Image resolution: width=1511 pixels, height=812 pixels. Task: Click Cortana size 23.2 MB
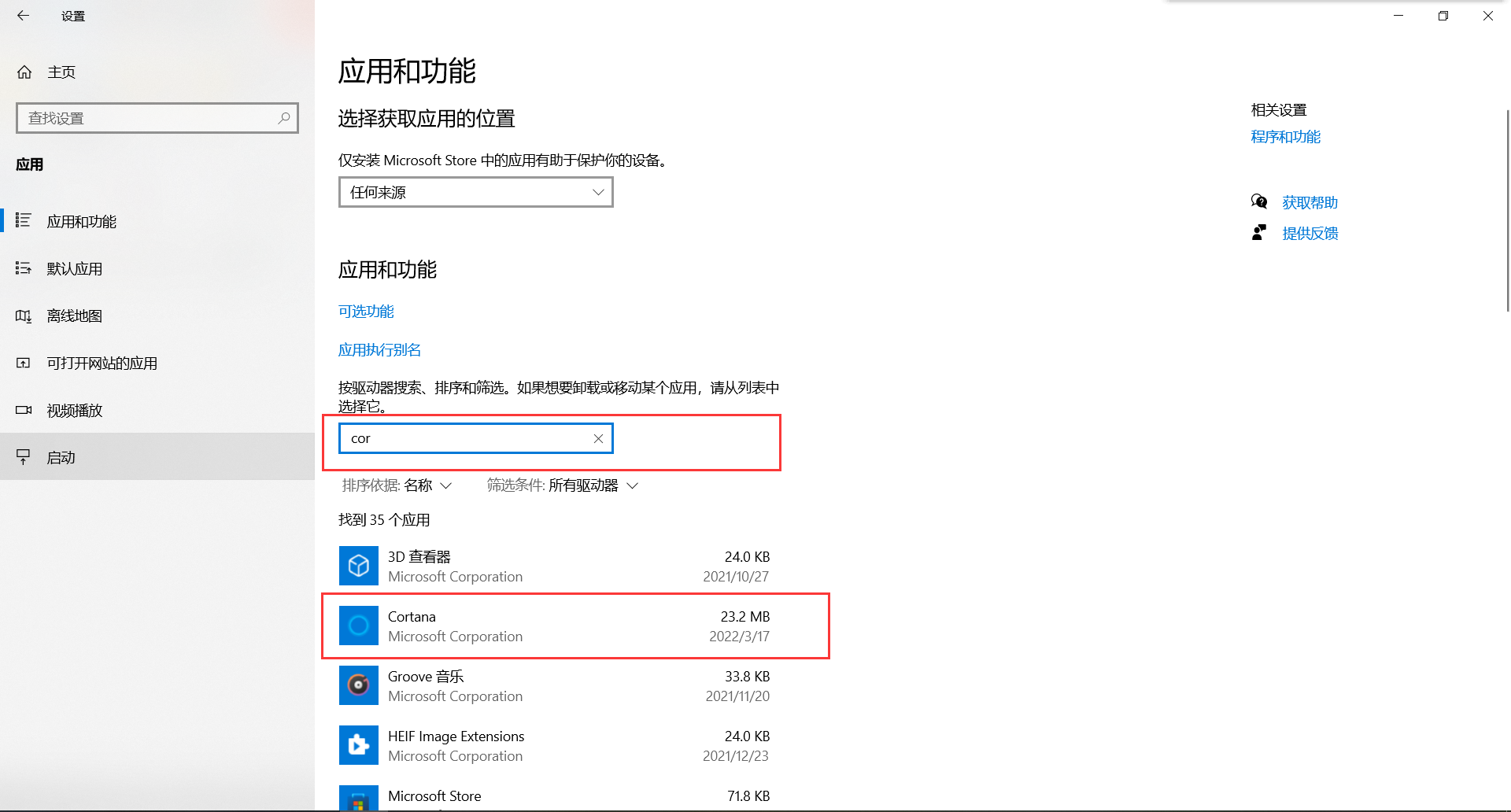[745, 617]
